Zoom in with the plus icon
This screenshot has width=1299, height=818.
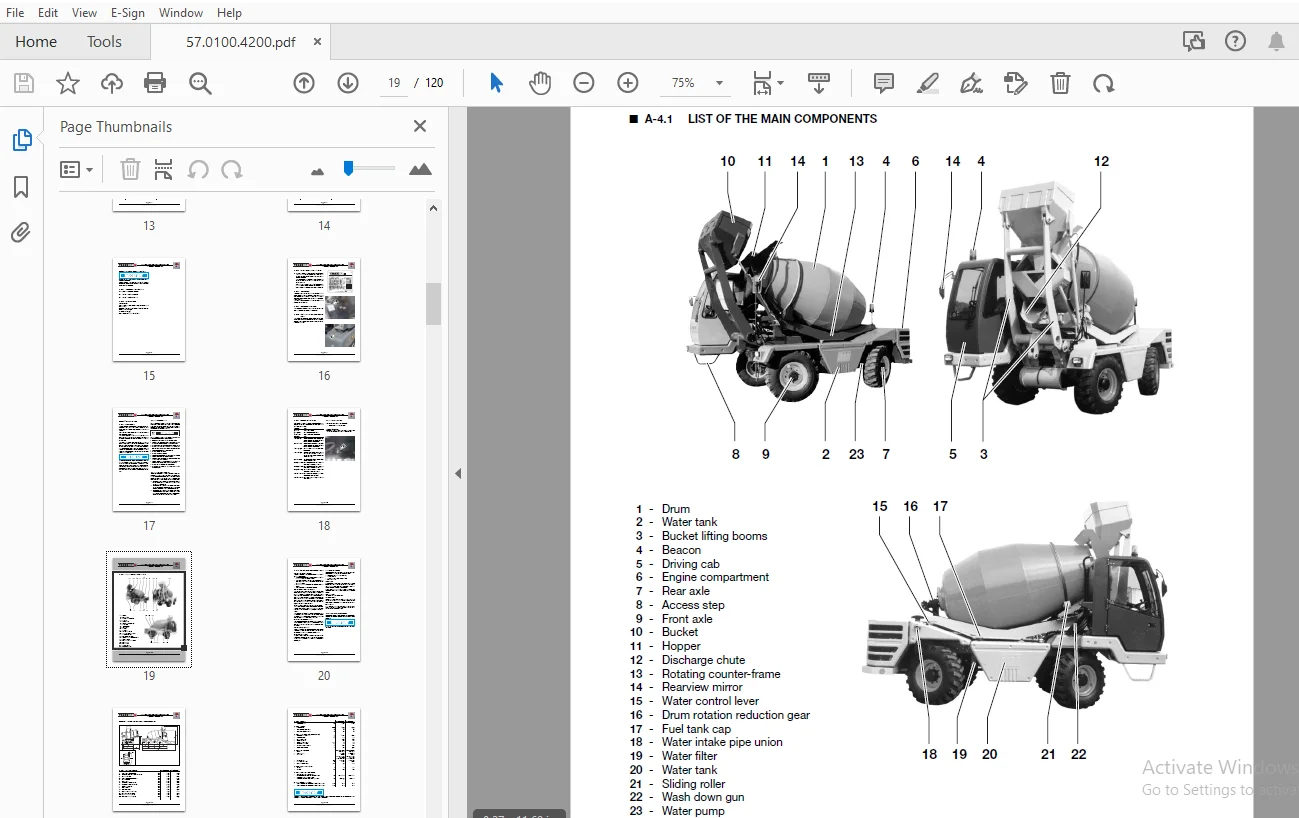click(628, 83)
